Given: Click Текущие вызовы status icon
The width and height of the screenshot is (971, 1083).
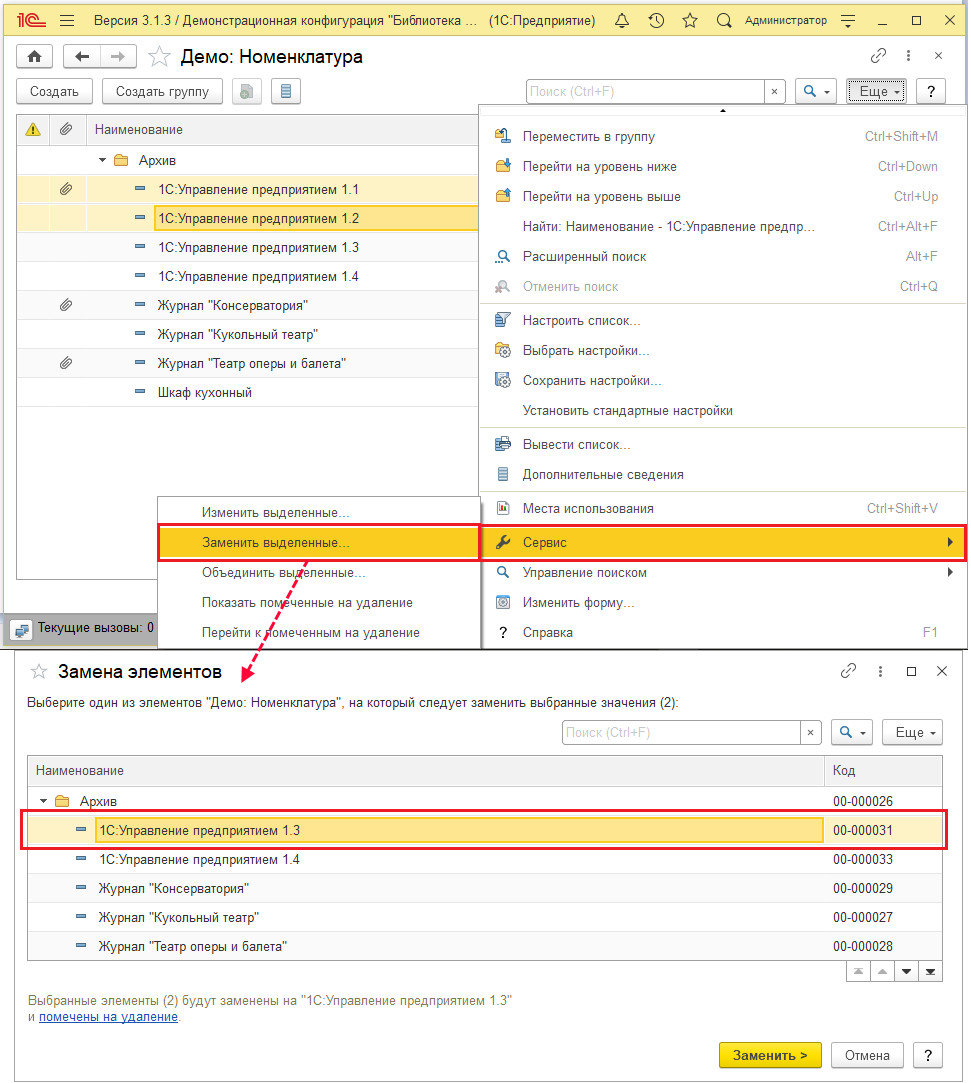Looking at the screenshot, I should (21, 630).
